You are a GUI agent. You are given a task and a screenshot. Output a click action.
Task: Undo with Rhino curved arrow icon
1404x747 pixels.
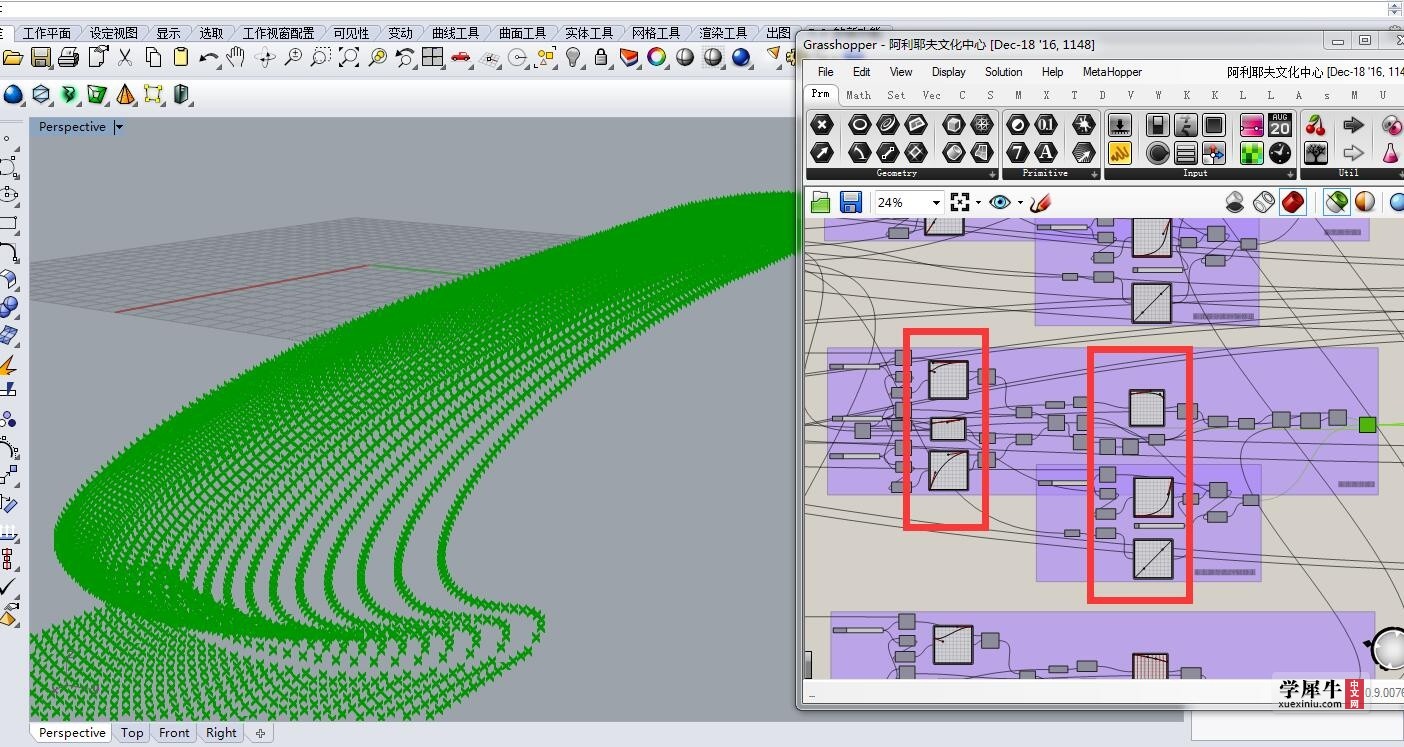point(208,58)
